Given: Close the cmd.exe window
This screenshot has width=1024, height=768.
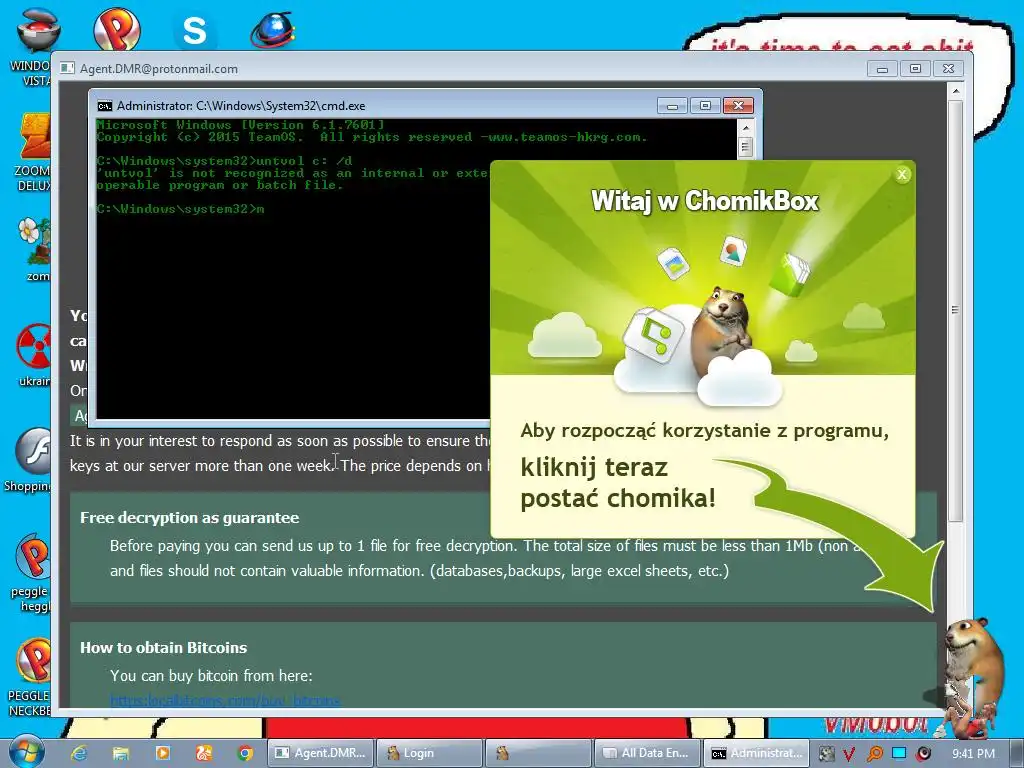Looking at the screenshot, I should click(x=738, y=106).
